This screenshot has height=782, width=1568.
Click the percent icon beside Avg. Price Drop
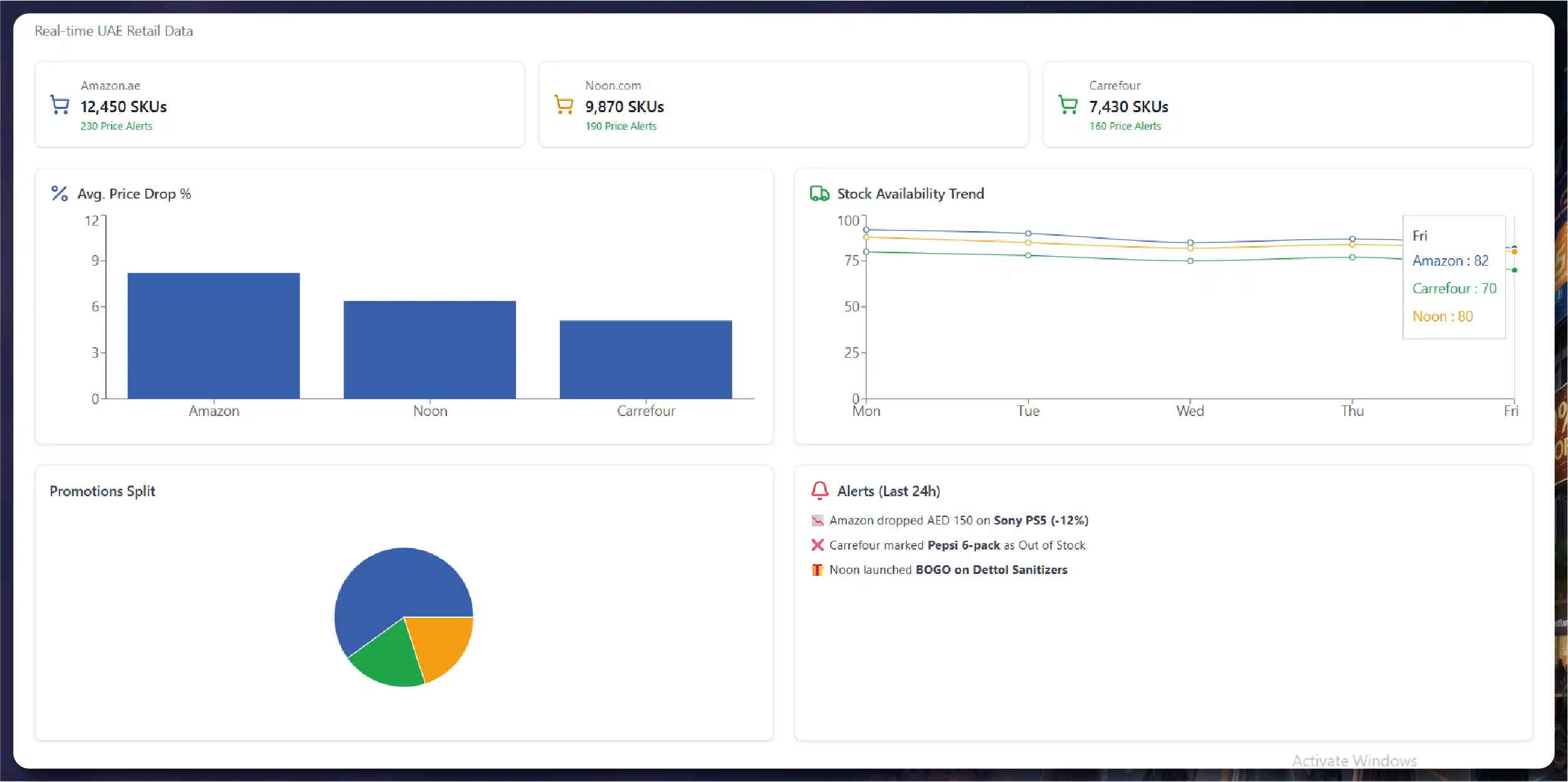coord(60,194)
